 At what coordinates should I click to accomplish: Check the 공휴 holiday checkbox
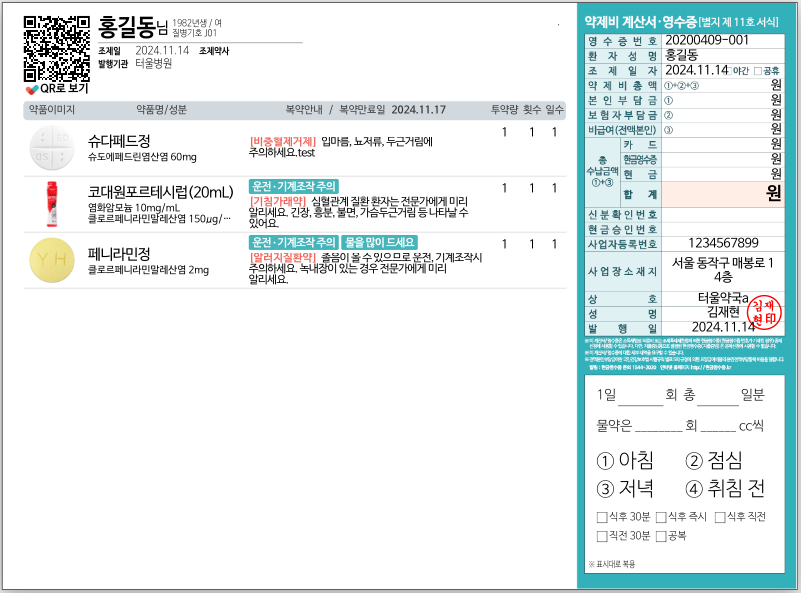[757, 71]
